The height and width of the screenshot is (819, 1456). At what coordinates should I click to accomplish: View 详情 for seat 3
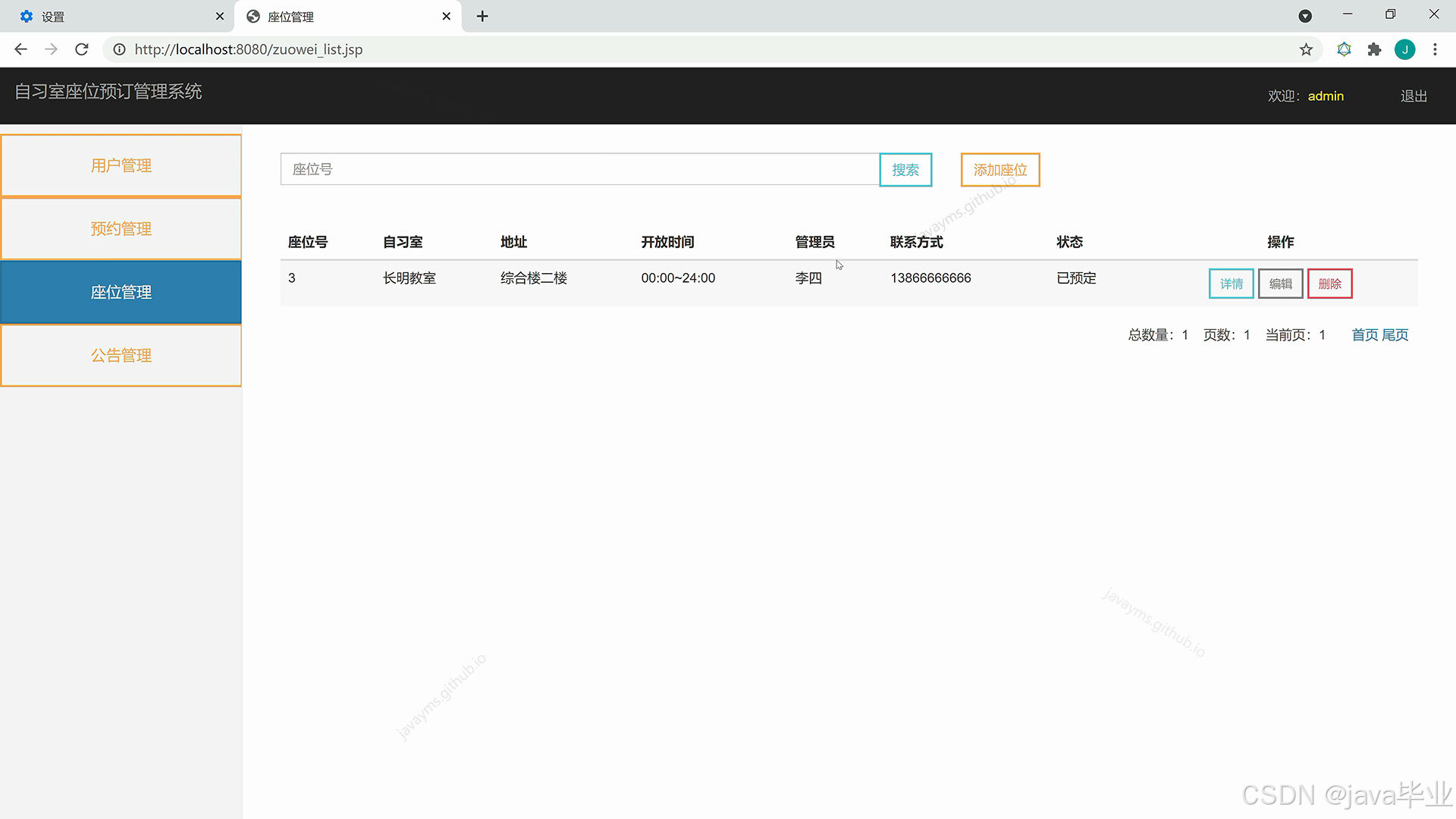pyautogui.click(x=1232, y=284)
